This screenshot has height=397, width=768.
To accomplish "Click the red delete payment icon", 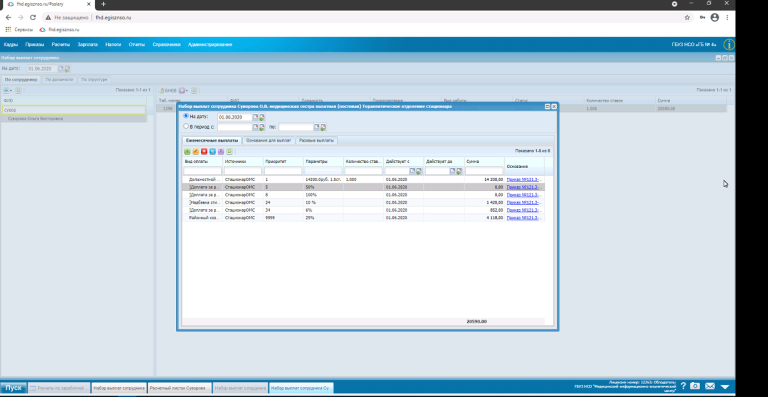I will [204, 152].
